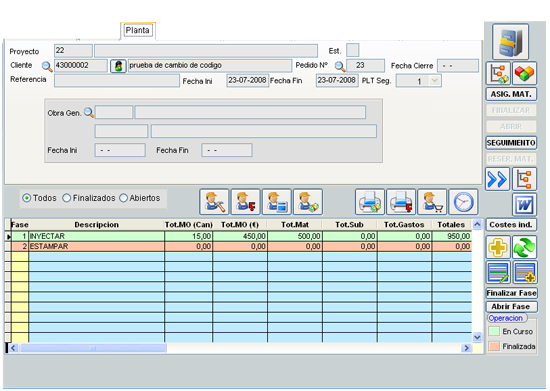Switch to the Planta tab
The height and width of the screenshot is (391, 550).
138,31
